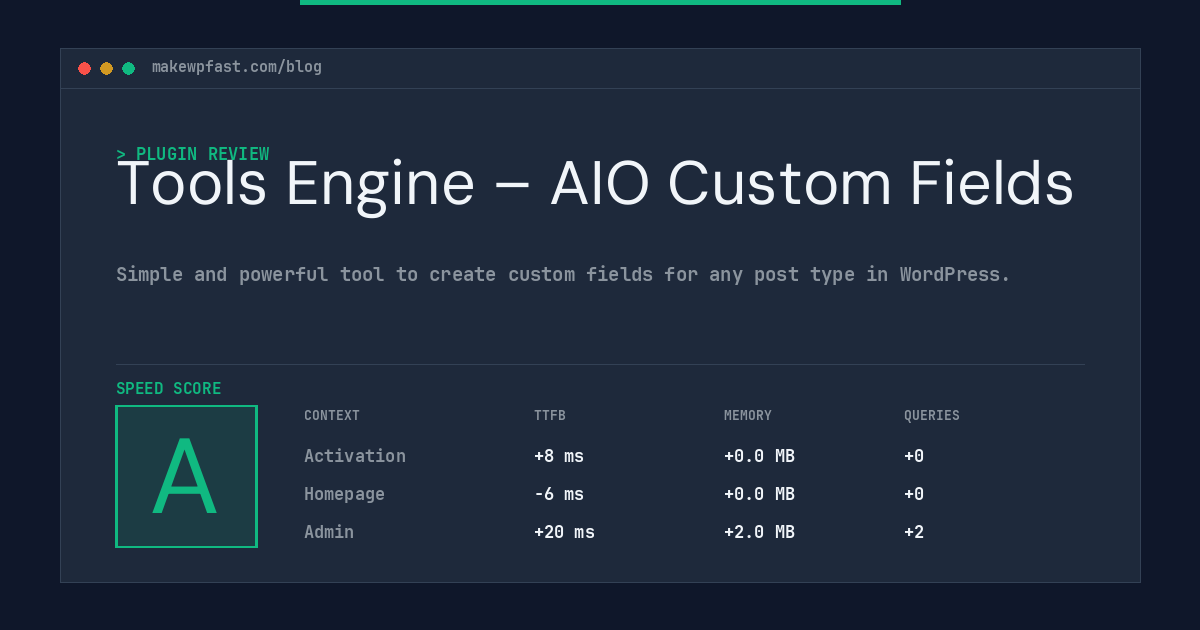
Task: Click the '+20 ms' Admin TTFB value
Action: coord(564,532)
